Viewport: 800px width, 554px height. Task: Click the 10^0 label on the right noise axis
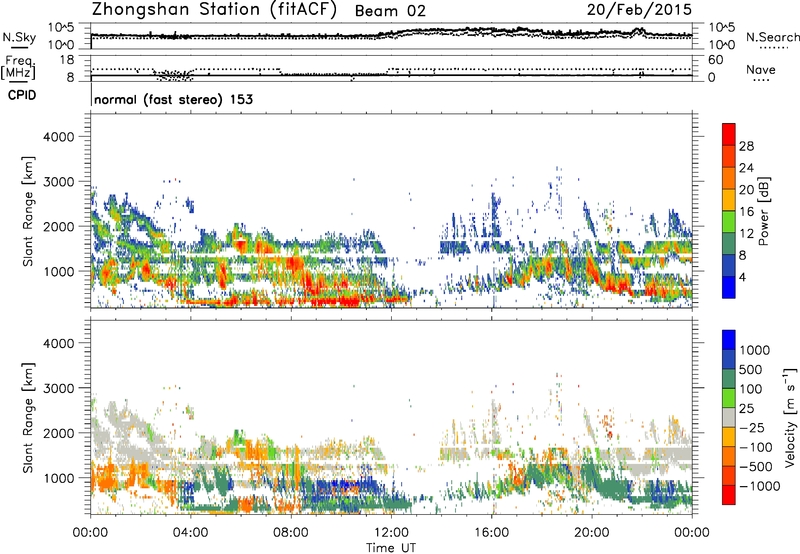coord(721,44)
